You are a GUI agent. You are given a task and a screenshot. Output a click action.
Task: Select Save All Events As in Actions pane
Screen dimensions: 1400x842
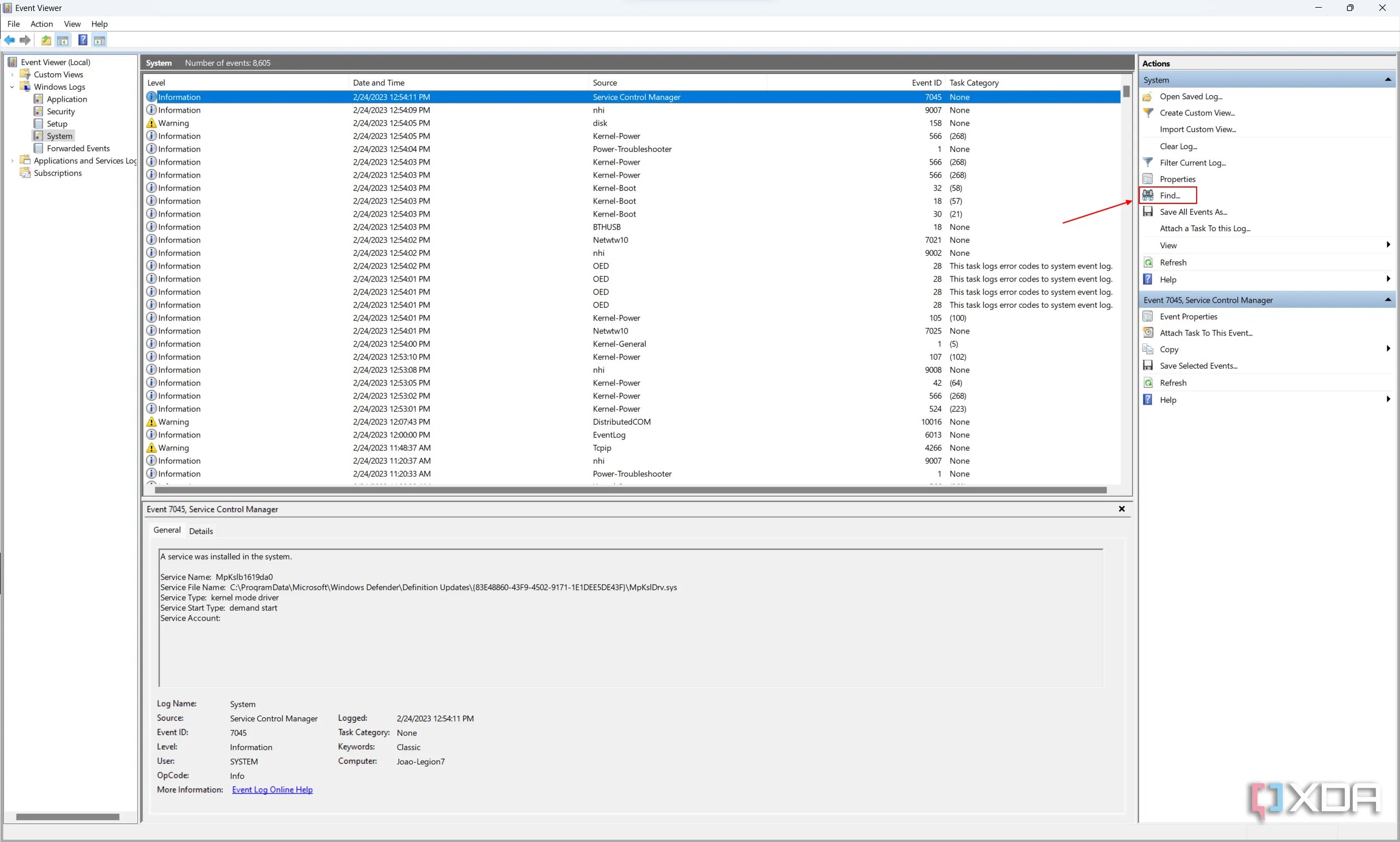coord(1192,211)
